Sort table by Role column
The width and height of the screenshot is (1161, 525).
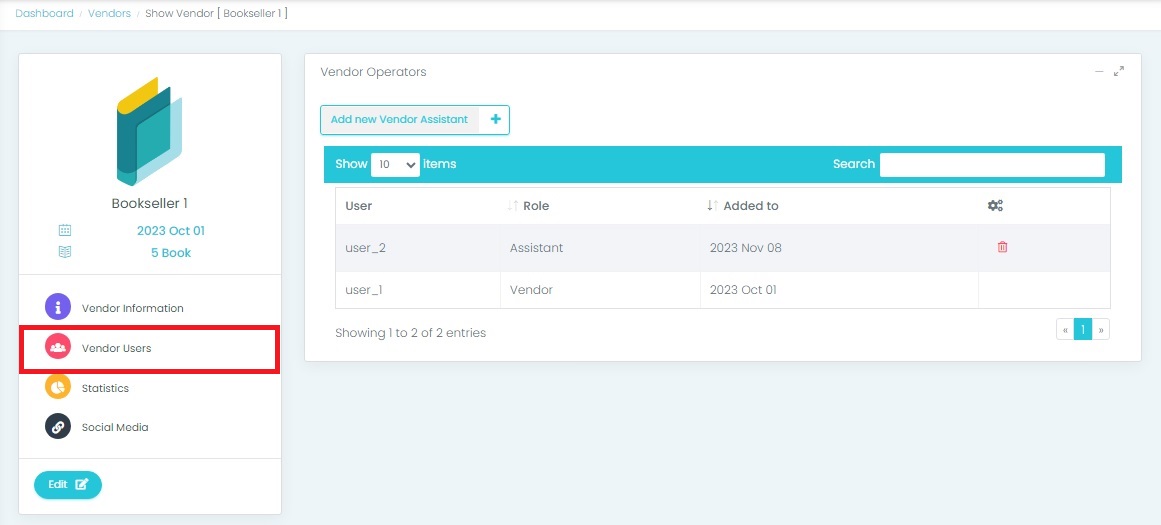(535, 206)
